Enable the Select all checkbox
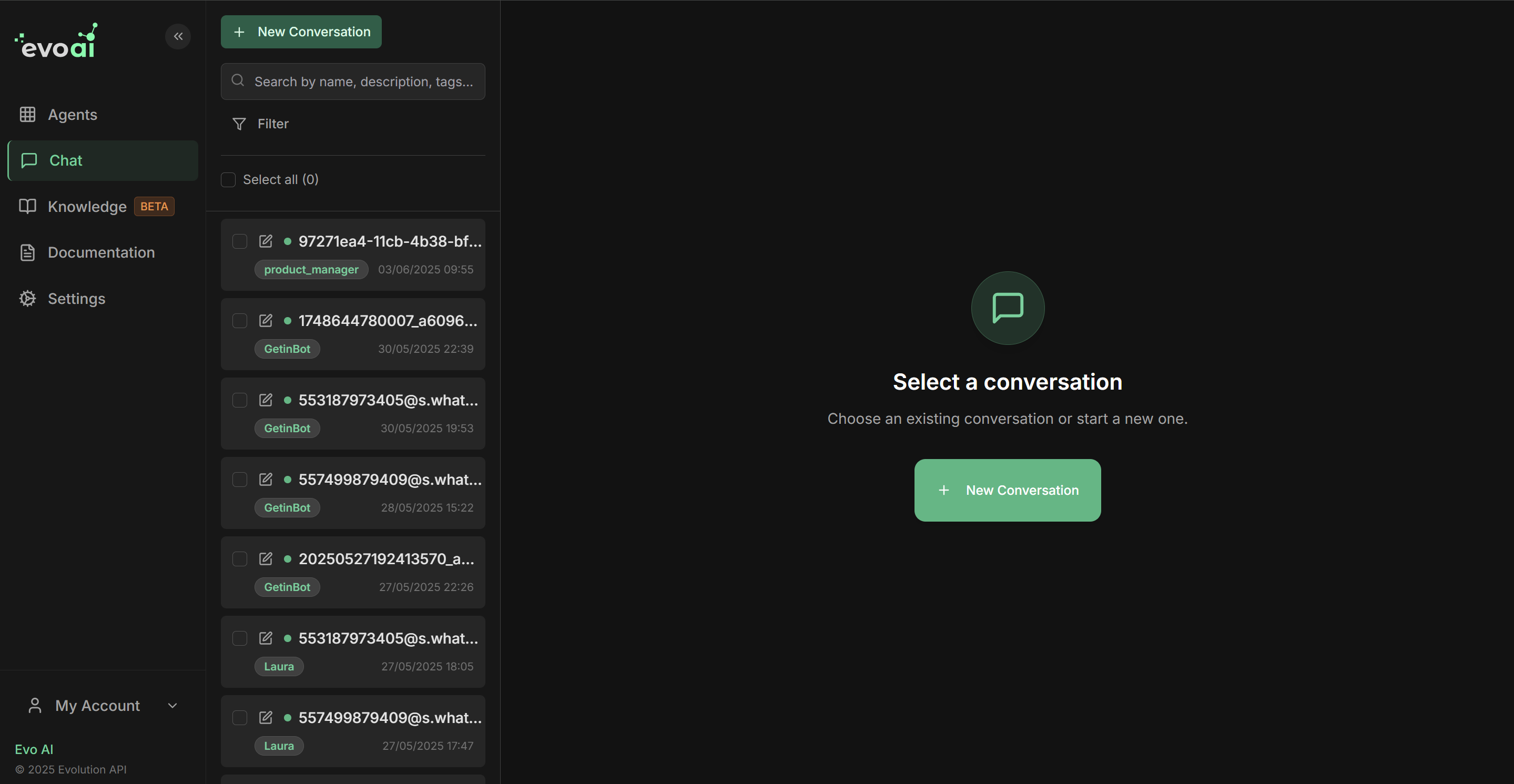Screen dimensions: 1514x784 point(228,179)
